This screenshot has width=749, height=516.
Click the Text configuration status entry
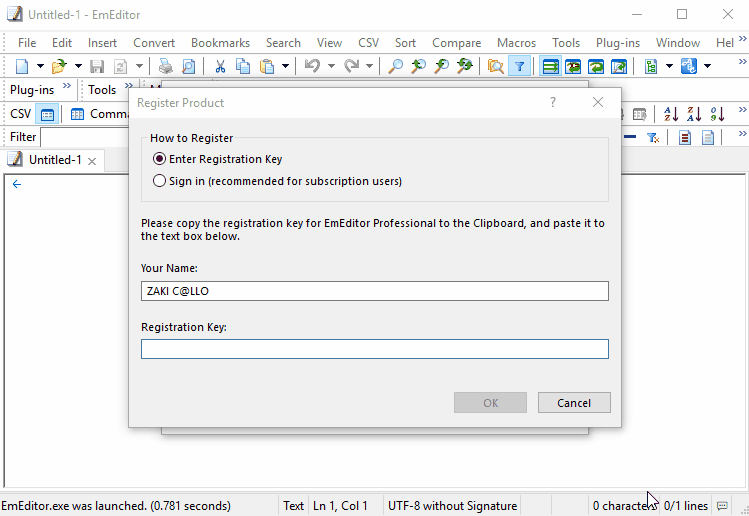point(293,505)
